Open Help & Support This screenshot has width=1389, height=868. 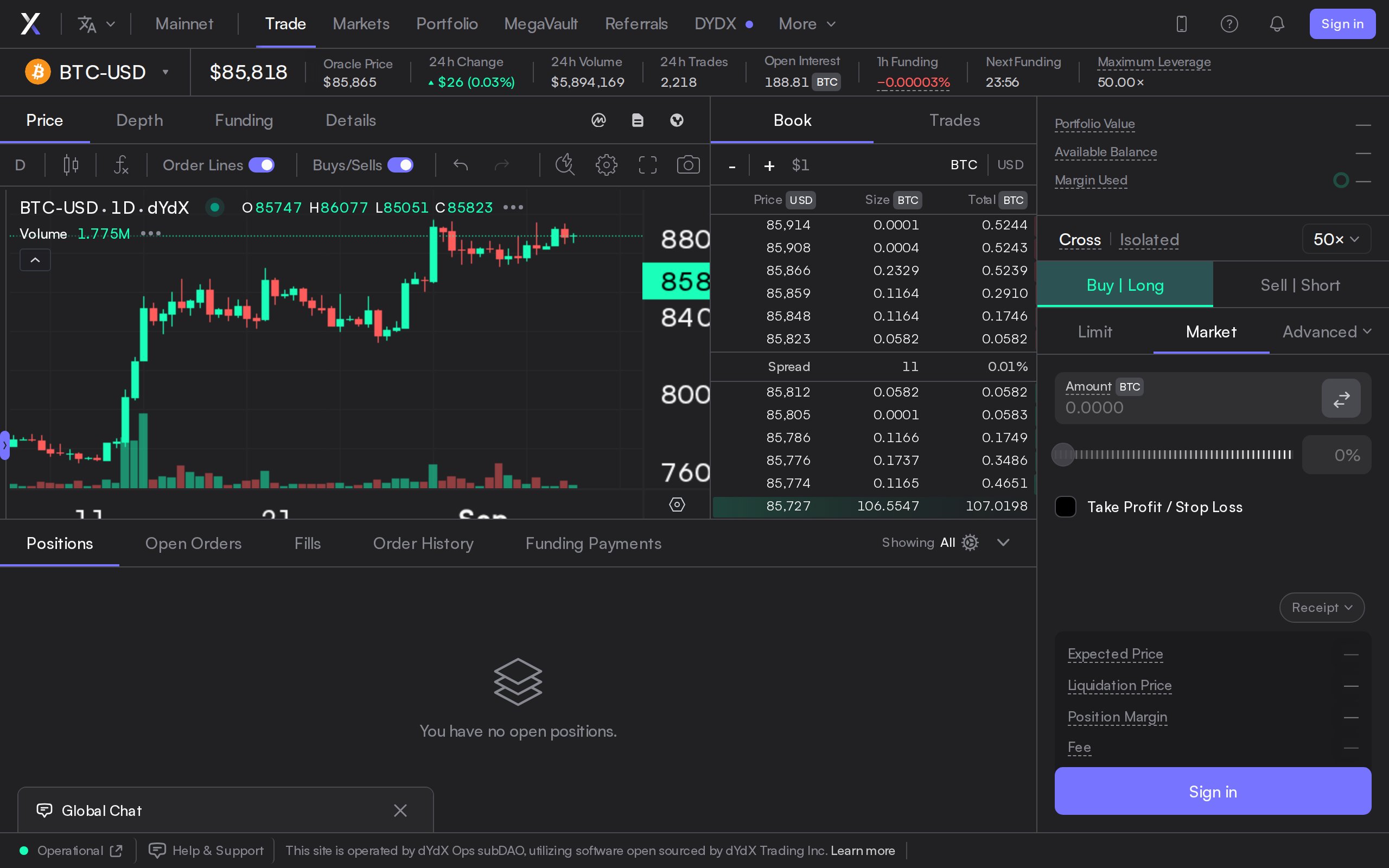[206, 851]
